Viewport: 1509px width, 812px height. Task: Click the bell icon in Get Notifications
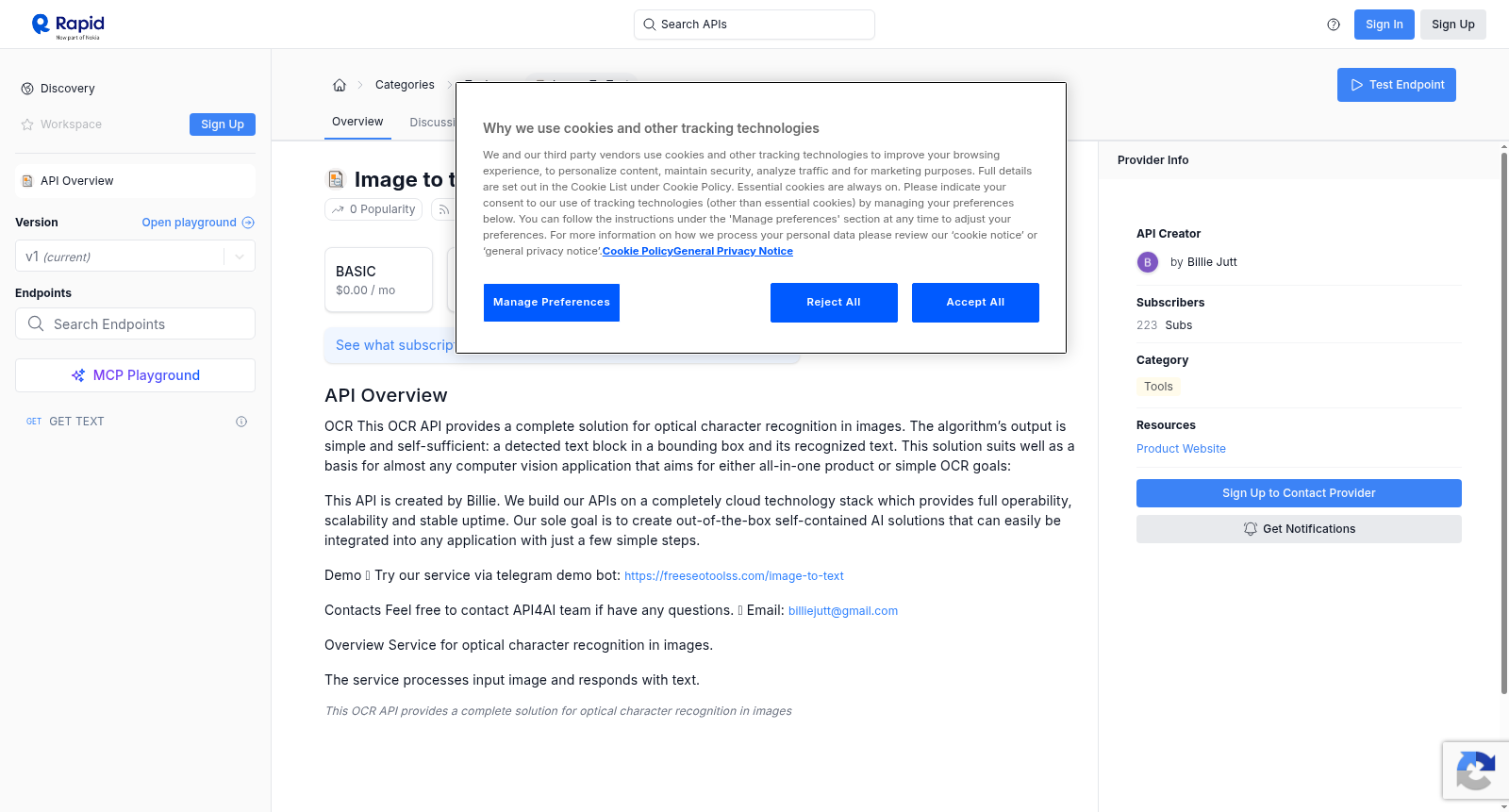pos(1251,529)
